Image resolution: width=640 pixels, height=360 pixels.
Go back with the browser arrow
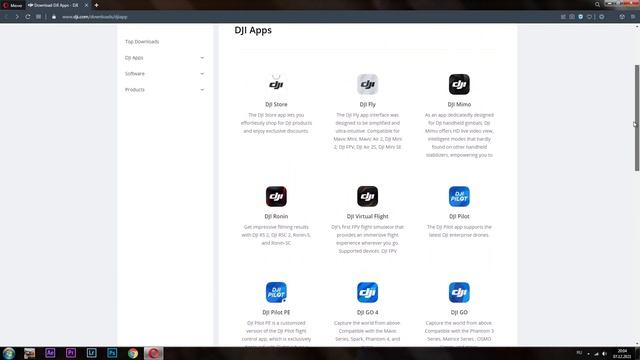point(6,17)
